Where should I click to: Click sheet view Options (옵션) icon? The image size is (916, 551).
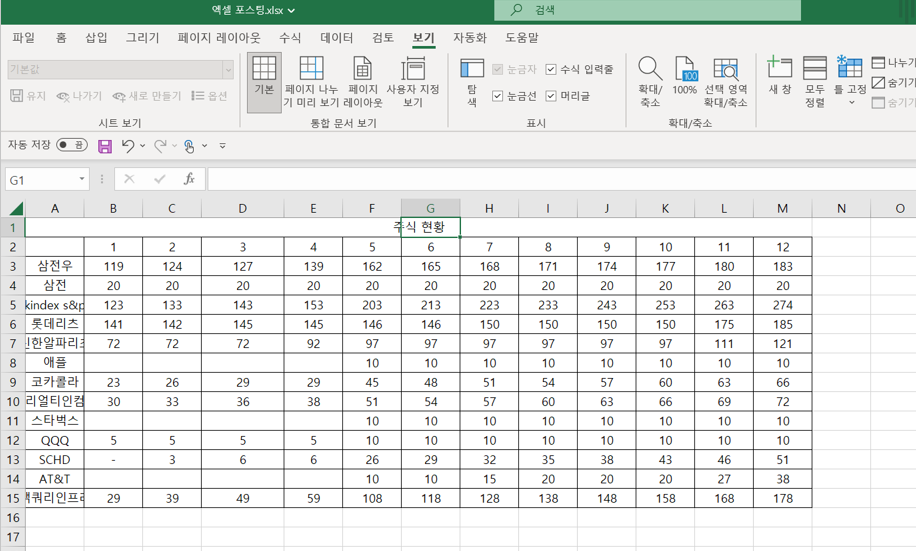coord(198,95)
